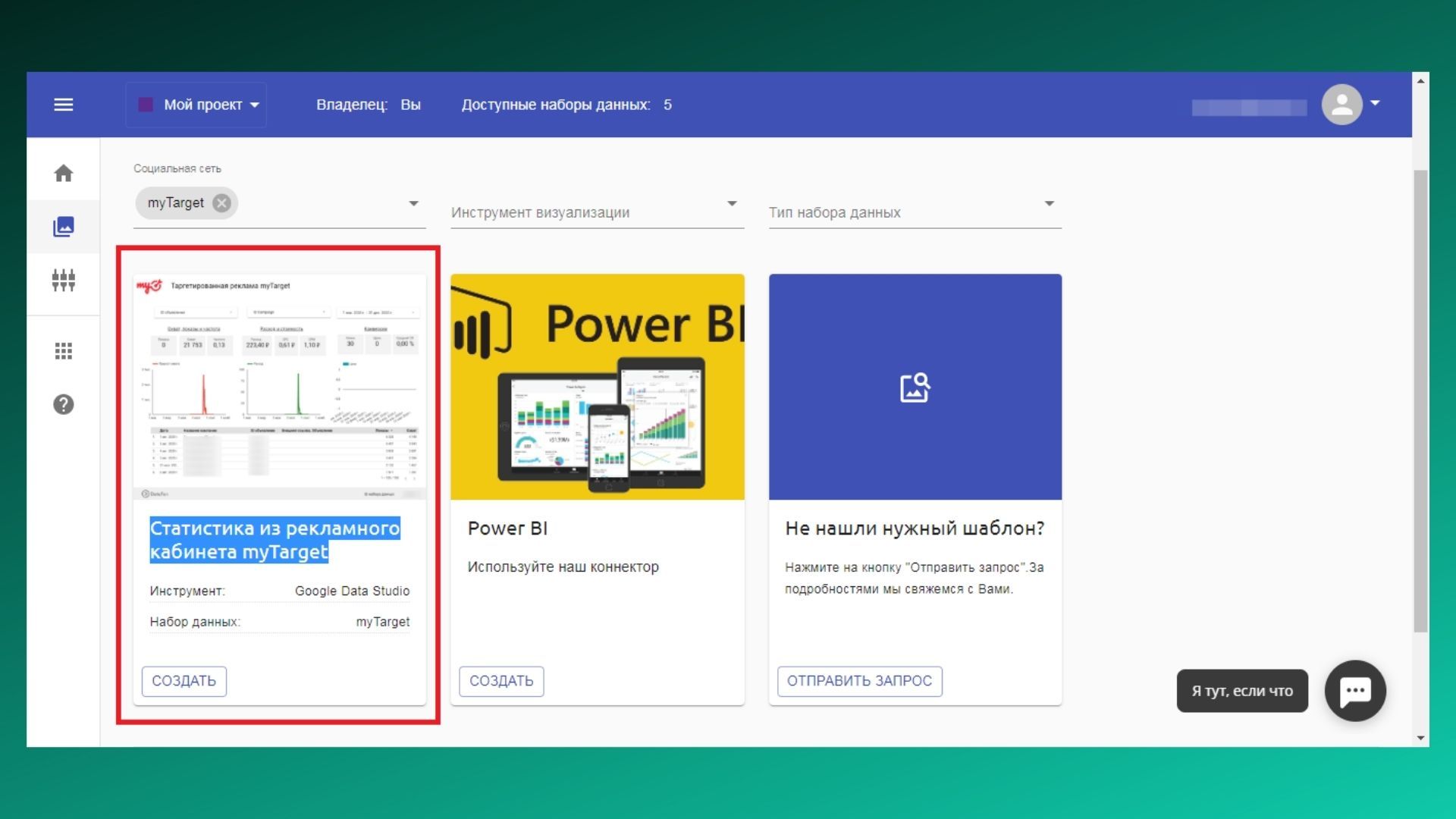Open the template gallery sidebar icon
The image size is (1456, 819).
point(64,227)
